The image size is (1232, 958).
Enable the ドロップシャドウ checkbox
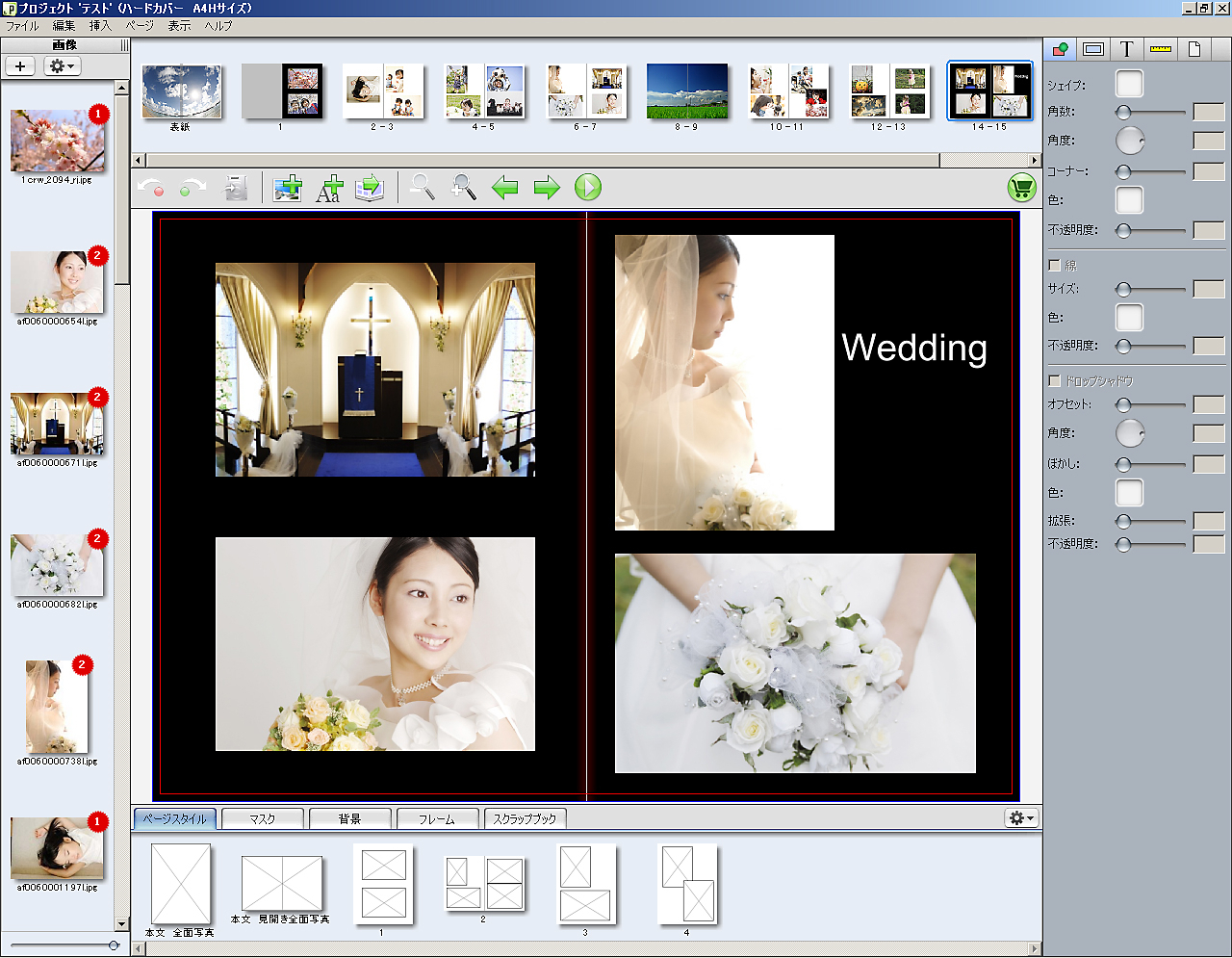(1054, 380)
